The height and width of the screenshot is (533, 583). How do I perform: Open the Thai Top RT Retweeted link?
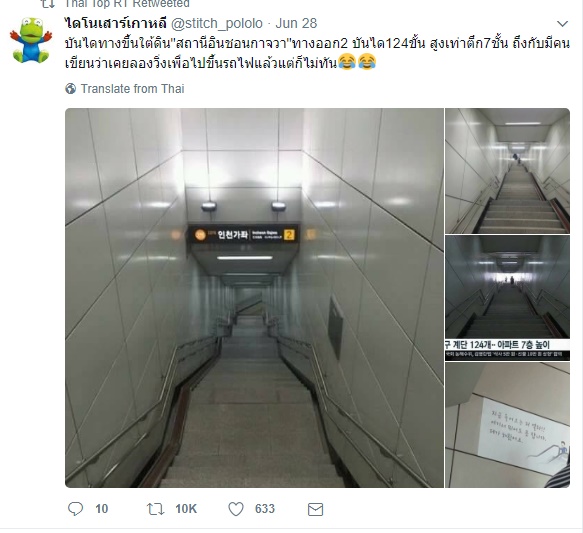(127, 4)
